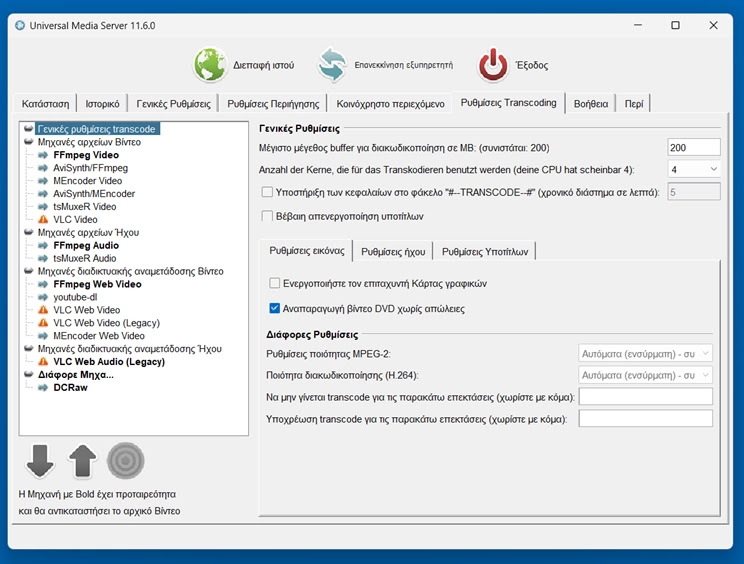Click the Έξοδος button label
This screenshot has width=744, height=564.
(x=532, y=65)
